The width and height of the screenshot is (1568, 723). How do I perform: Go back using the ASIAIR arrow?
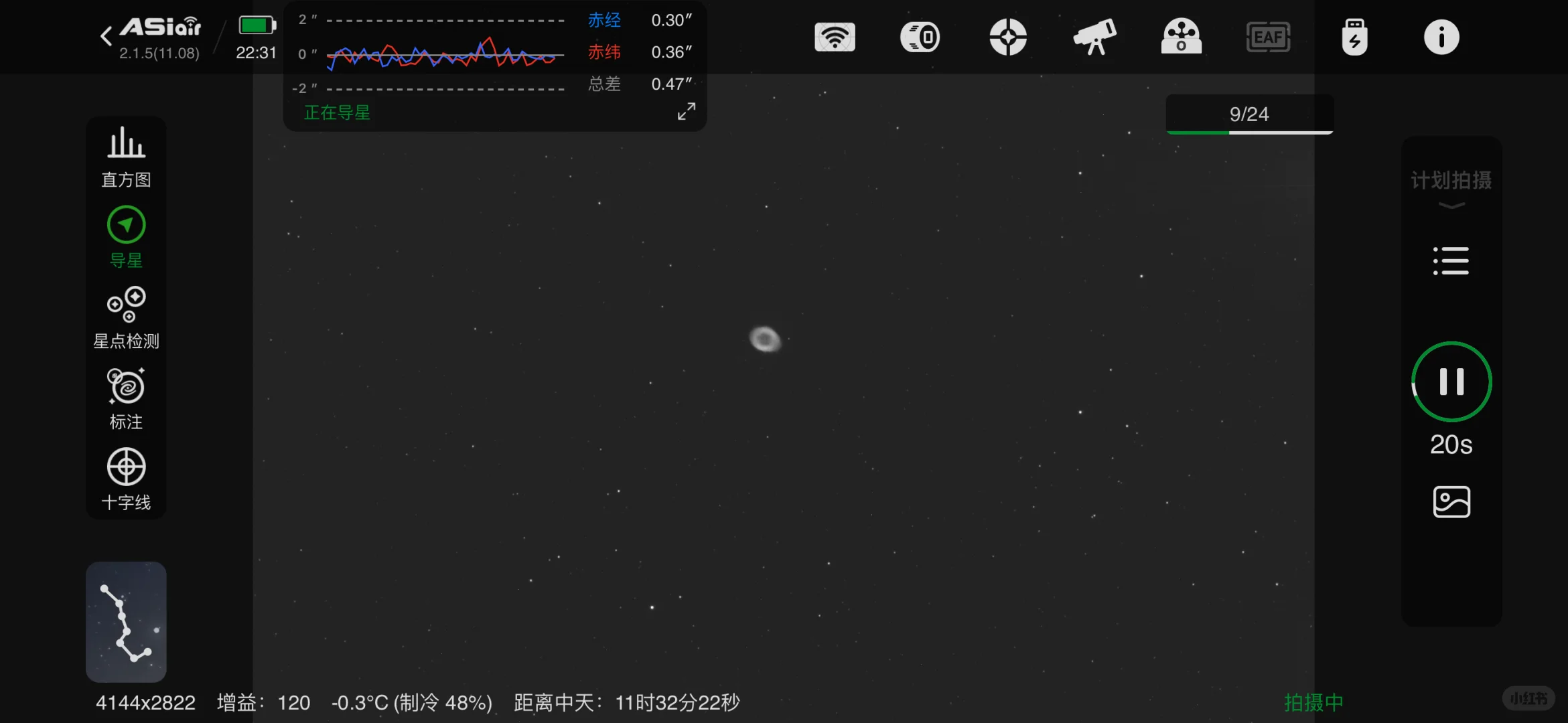point(106,36)
